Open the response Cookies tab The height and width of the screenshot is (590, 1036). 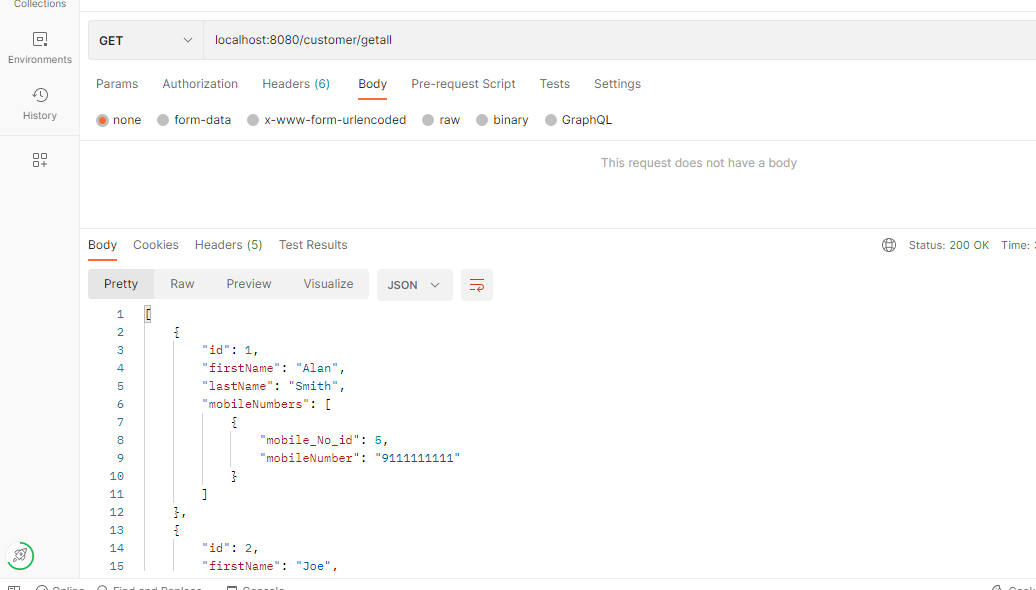point(156,245)
